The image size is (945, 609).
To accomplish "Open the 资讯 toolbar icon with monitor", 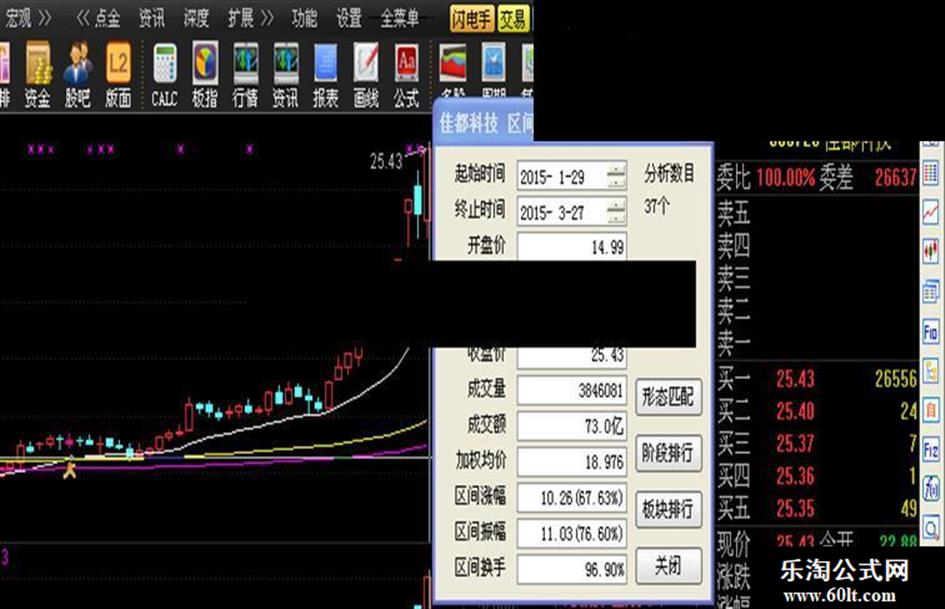I will coord(286,75).
